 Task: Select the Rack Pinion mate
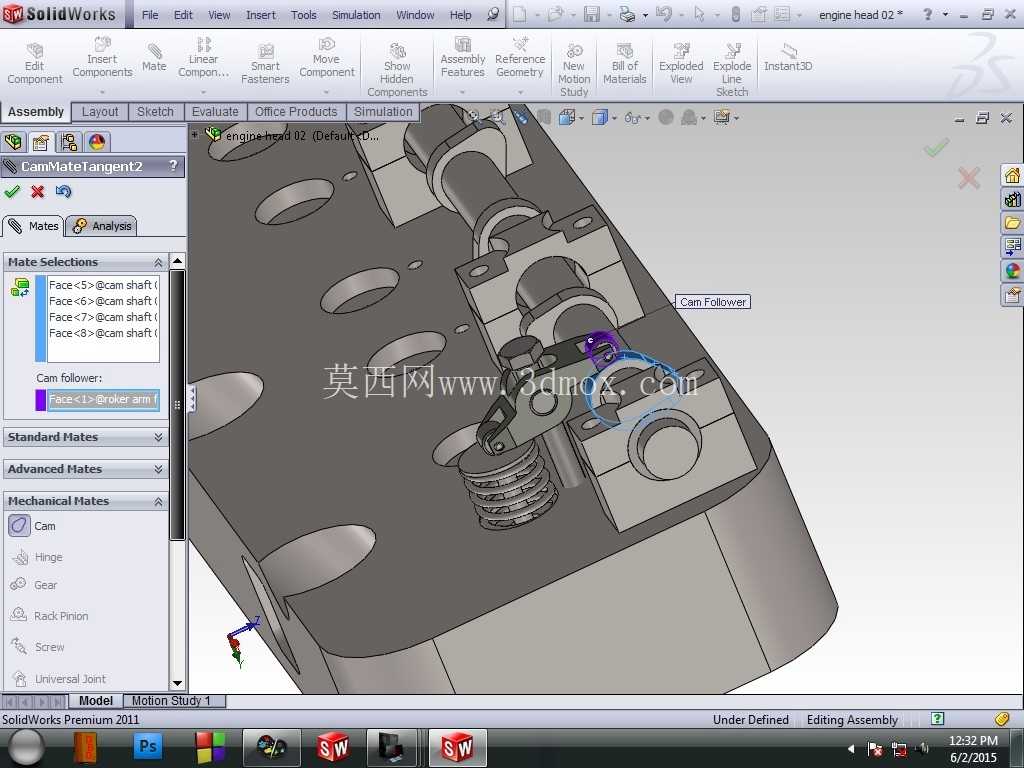click(50, 615)
